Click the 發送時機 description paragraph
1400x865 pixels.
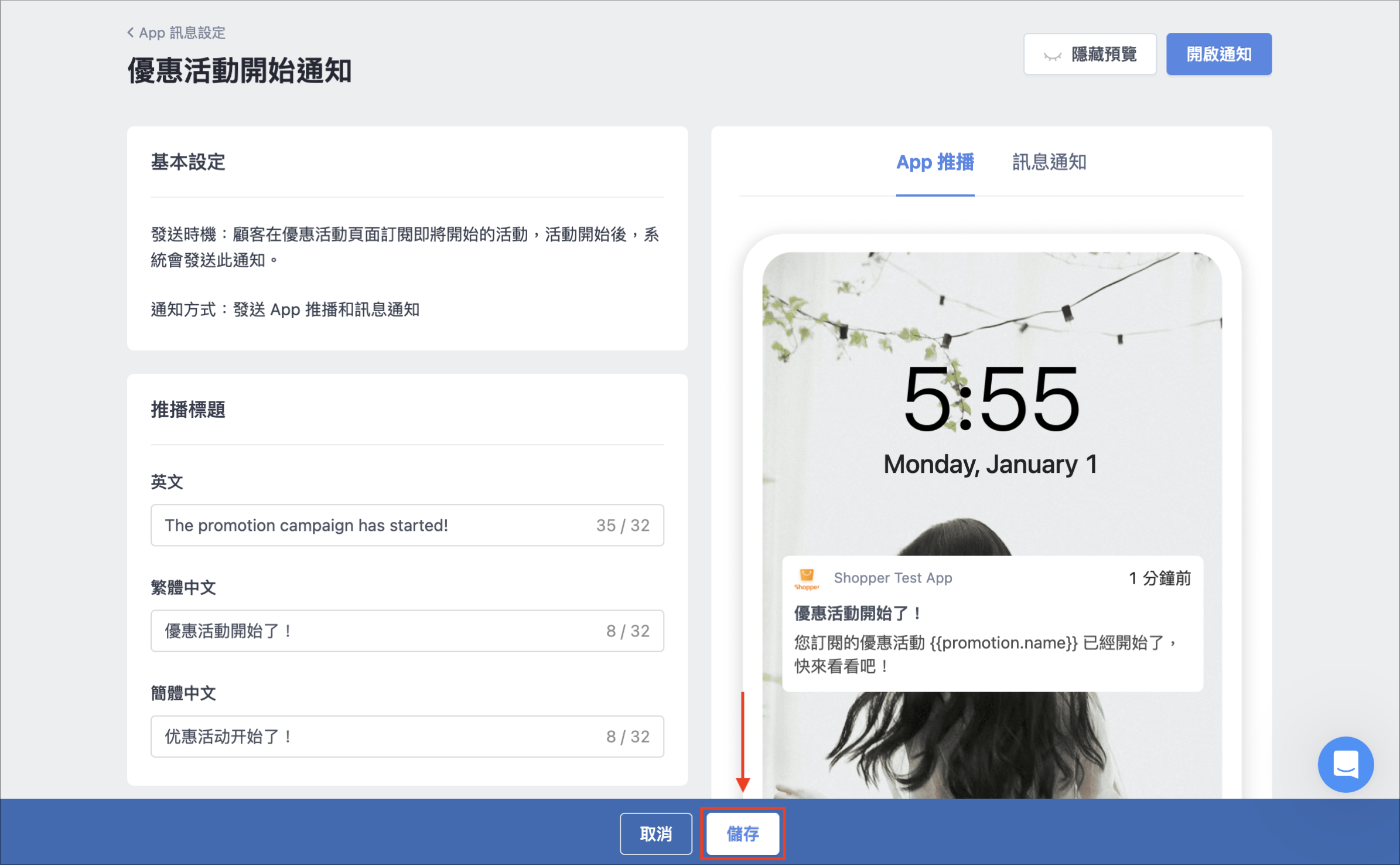[405, 247]
